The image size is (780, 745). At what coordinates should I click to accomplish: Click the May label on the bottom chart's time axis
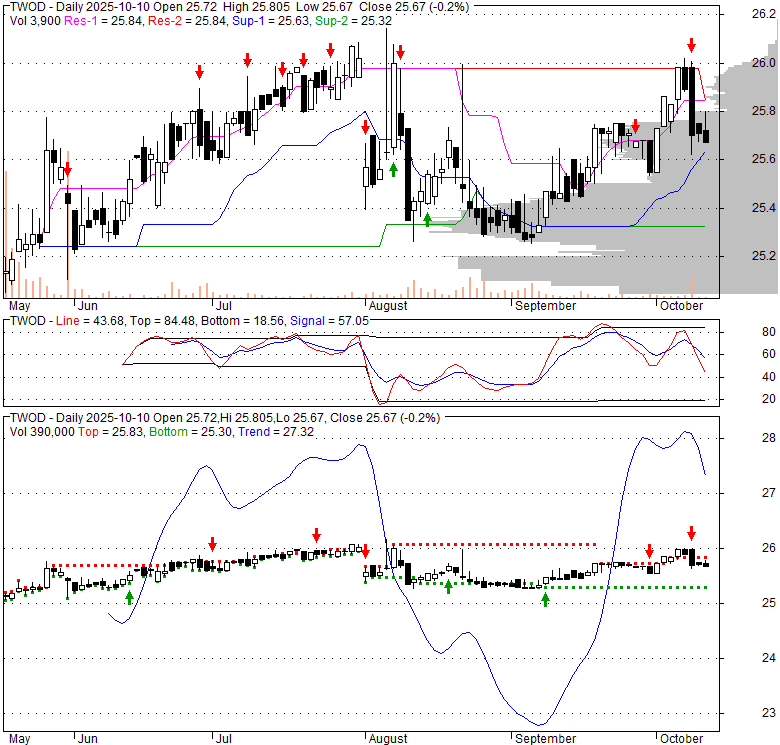coord(20,739)
